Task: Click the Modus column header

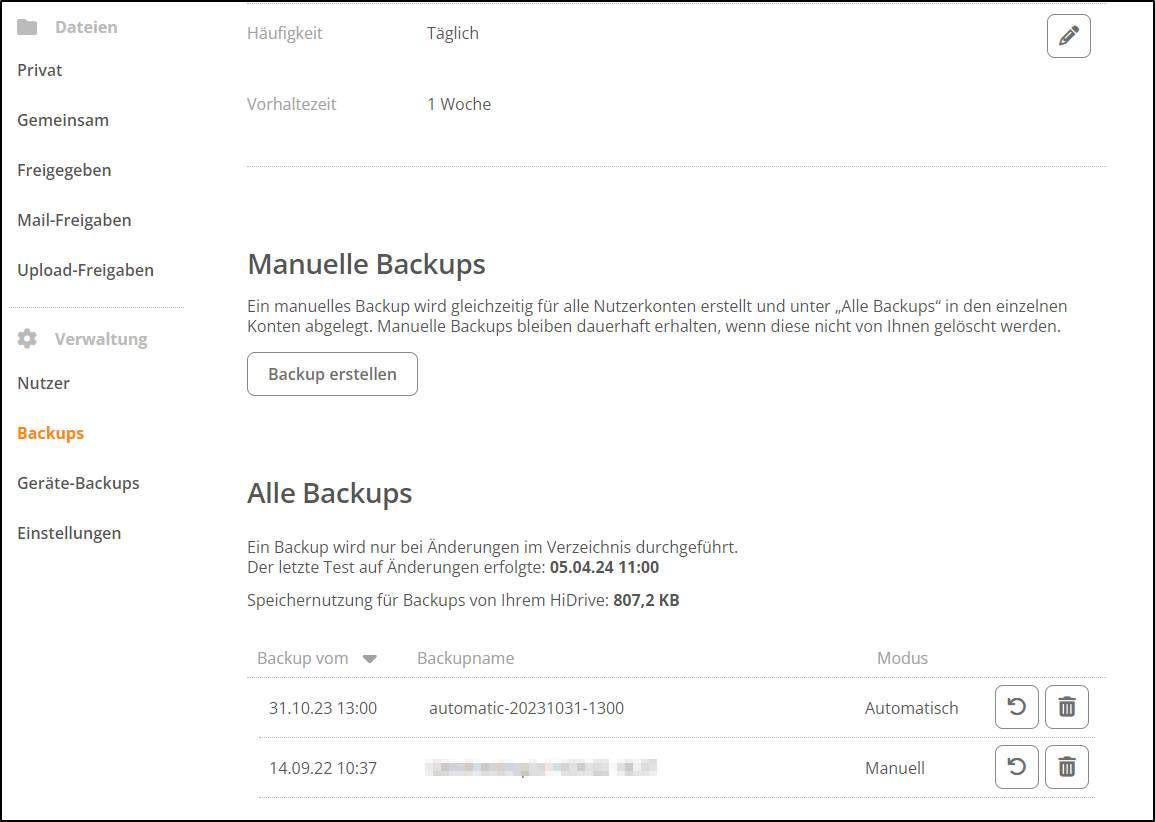Action: click(902, 658)
